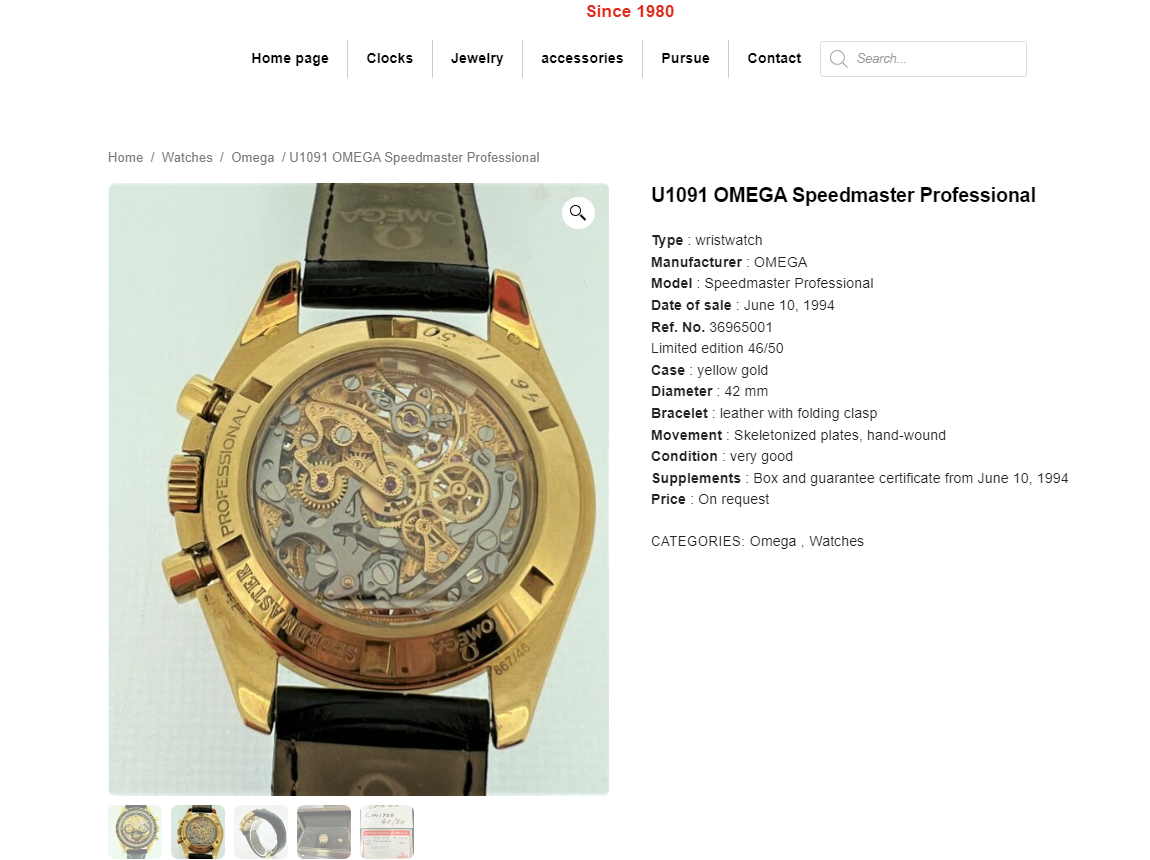Open the Contact menu item

774,59
